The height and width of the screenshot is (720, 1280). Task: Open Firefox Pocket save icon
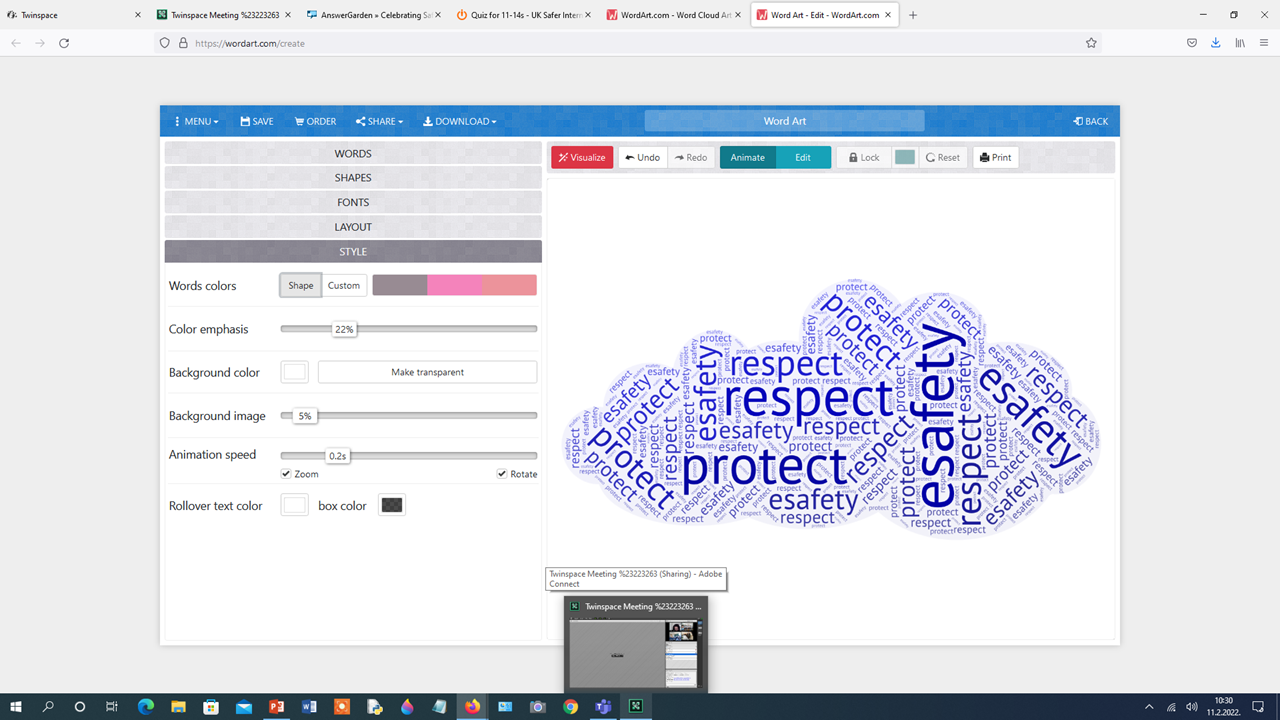pyautogui.click(x=1192, y=43)
